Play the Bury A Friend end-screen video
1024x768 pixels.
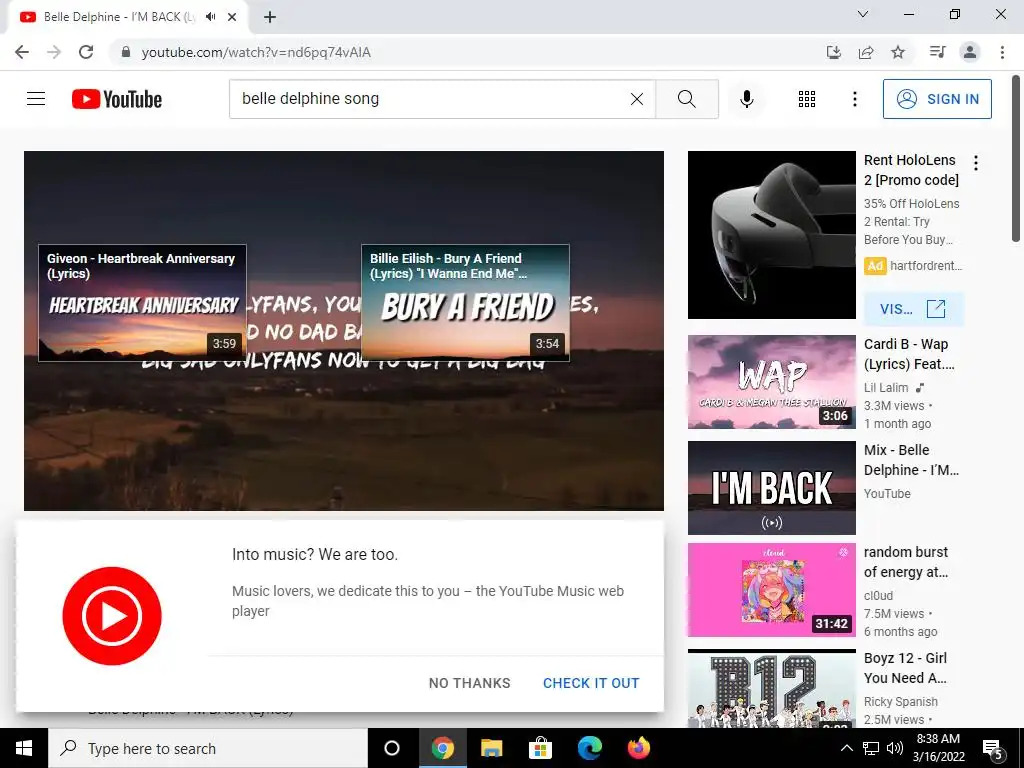[x=465, y=303]
